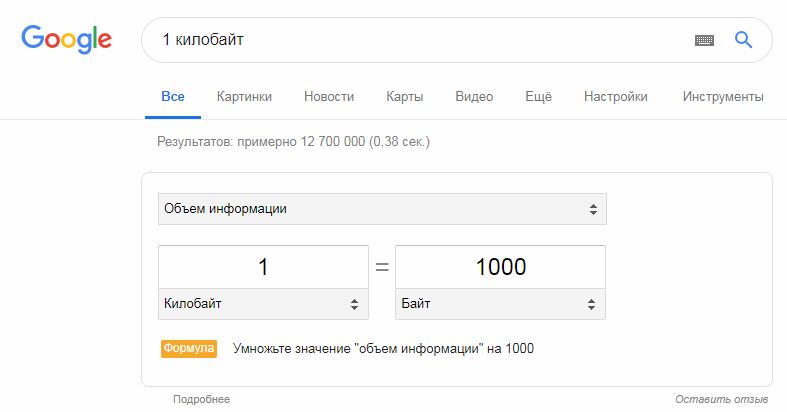Viewport: 787px width, 412px height.
Task: Switch to the Новости tab
Action: coord(329,96)
